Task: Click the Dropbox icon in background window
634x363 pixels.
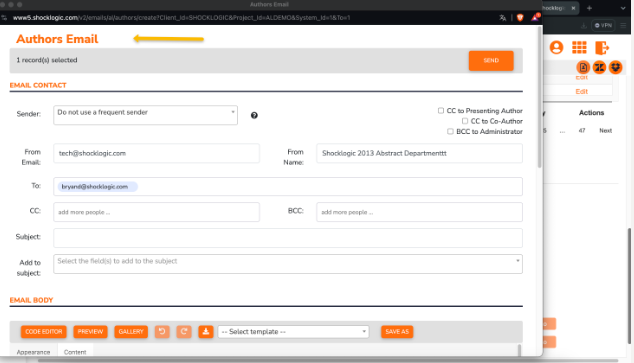Action: point(615,68)
